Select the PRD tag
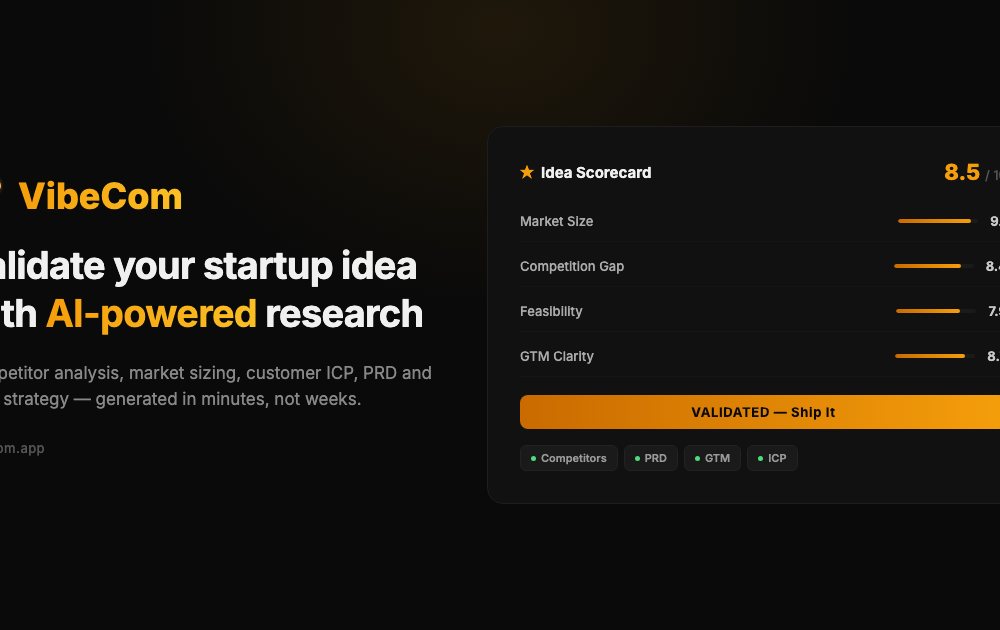1000x630 pixels. pyautogui.click(x=651, y=458)
